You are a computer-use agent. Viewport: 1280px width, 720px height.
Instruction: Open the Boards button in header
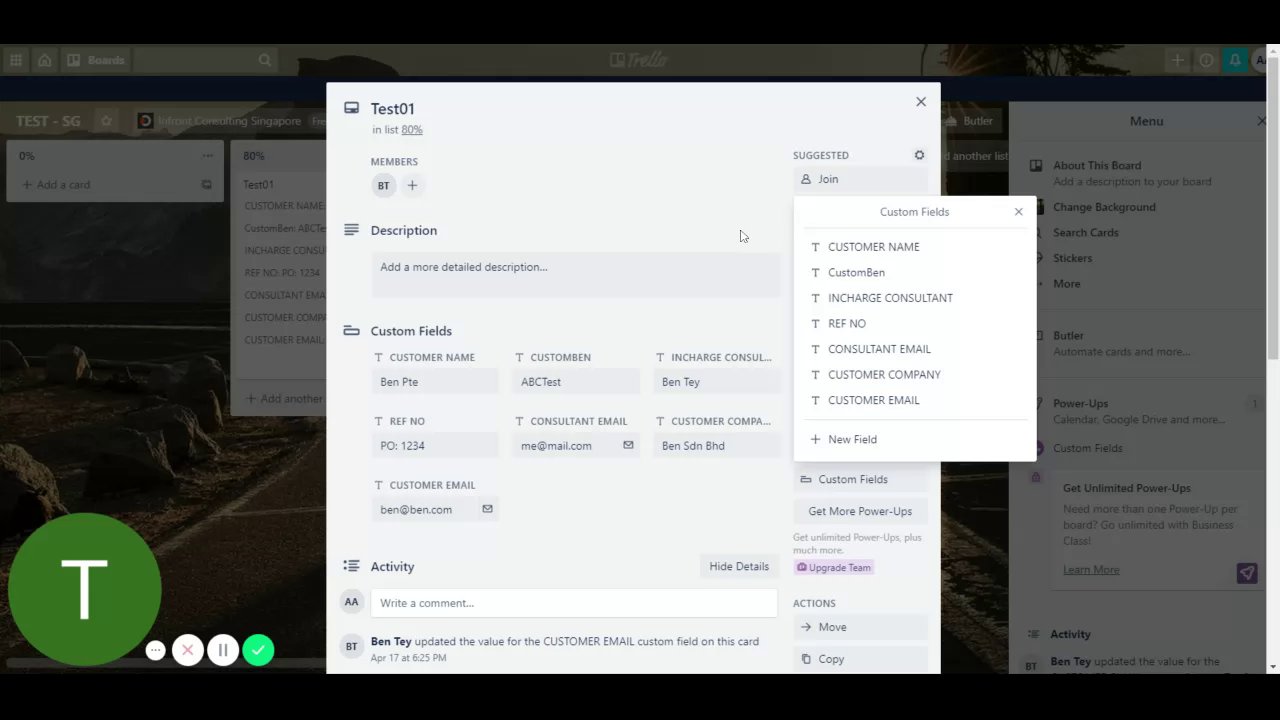[96, 60]
